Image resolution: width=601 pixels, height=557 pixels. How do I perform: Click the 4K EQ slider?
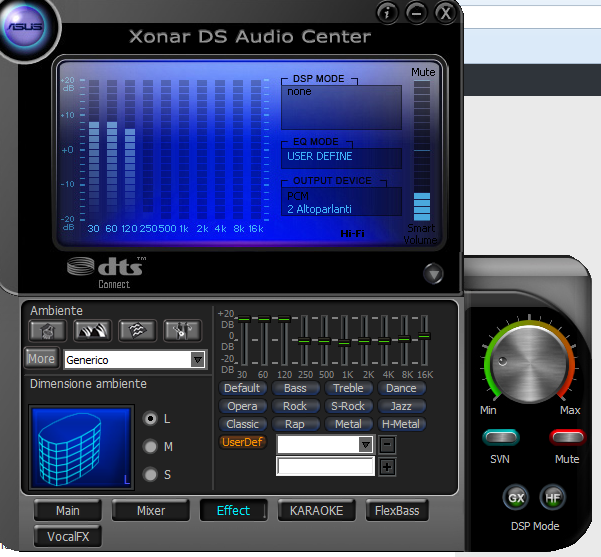point(384,341)
